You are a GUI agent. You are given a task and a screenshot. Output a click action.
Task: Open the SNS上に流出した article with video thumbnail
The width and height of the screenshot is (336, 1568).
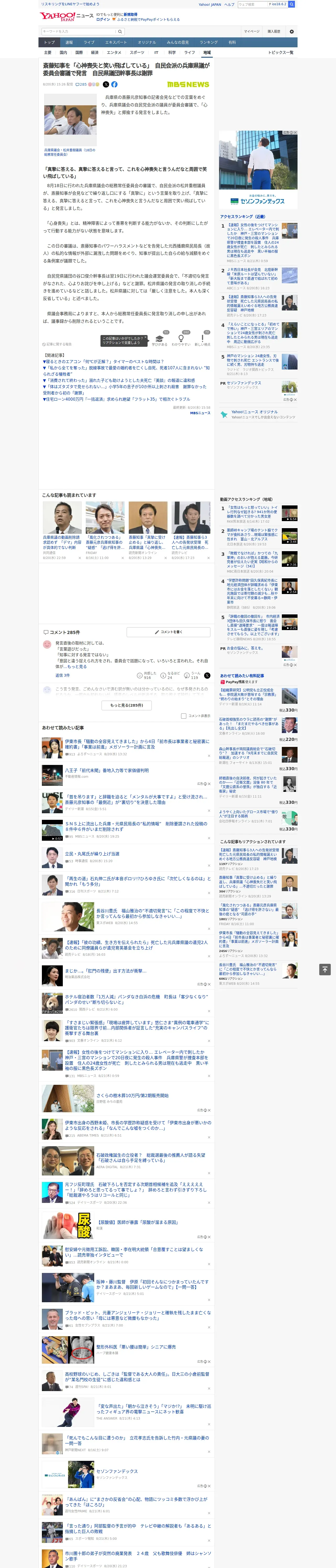pos(136,826)
